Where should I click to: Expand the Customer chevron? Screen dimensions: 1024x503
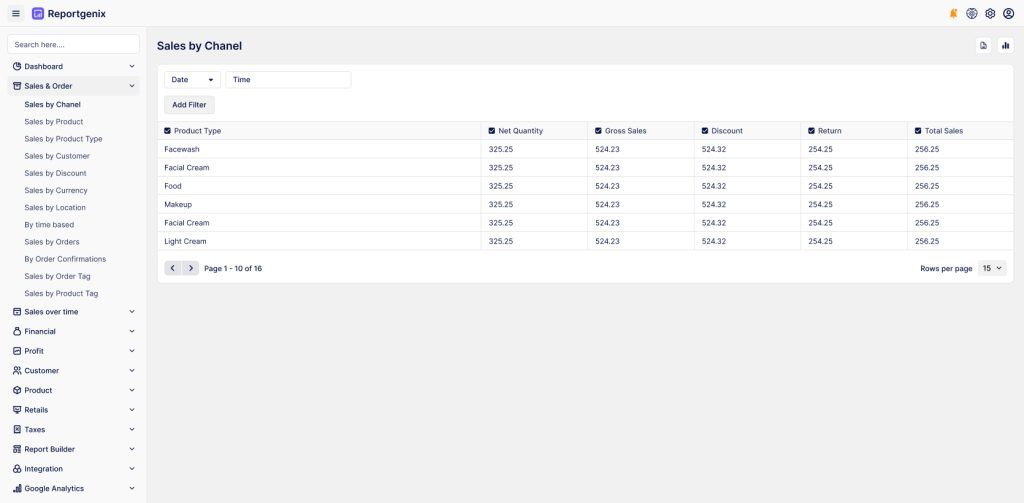tap(132, 370)
